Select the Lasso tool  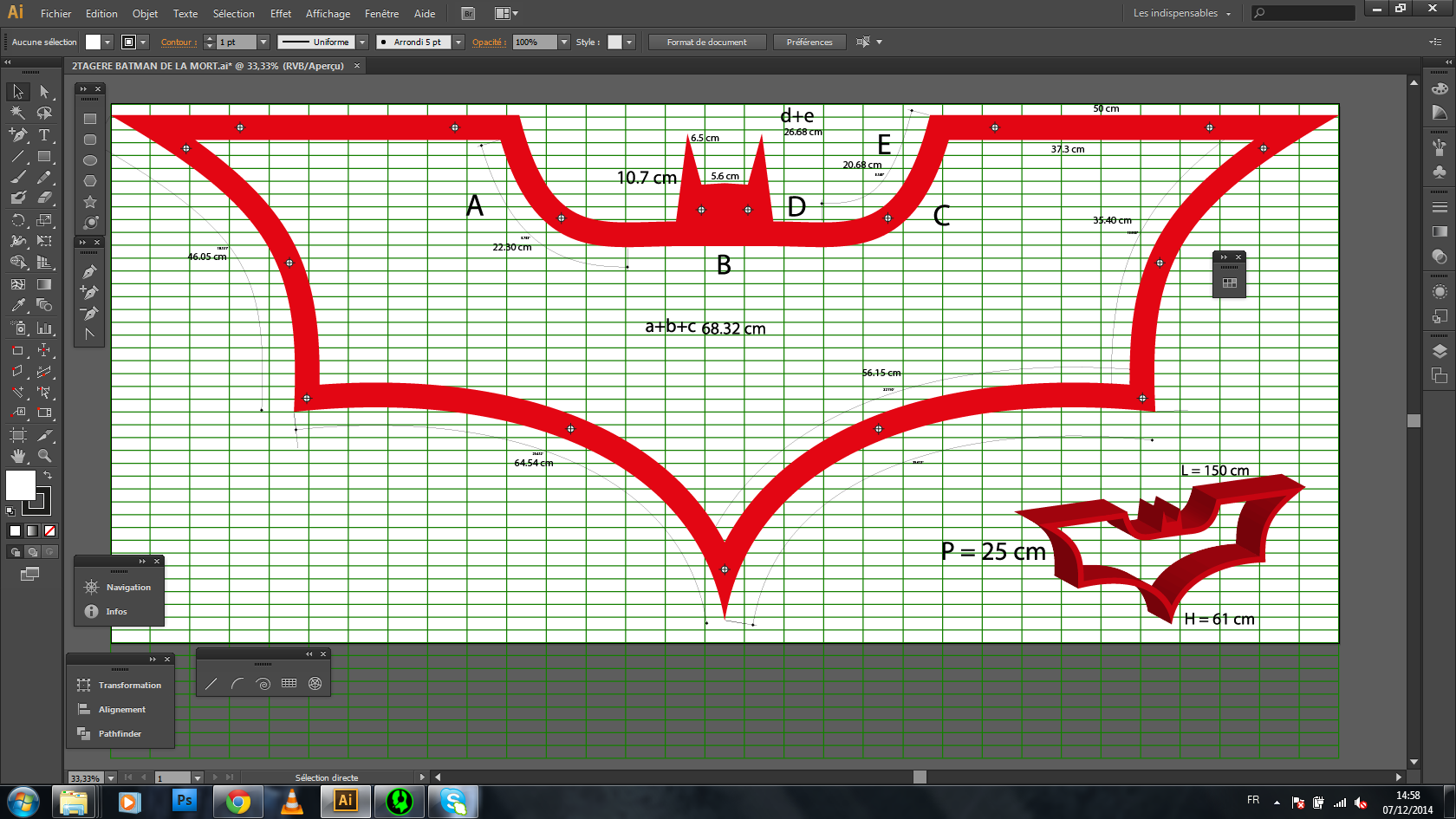coord(44,113)
